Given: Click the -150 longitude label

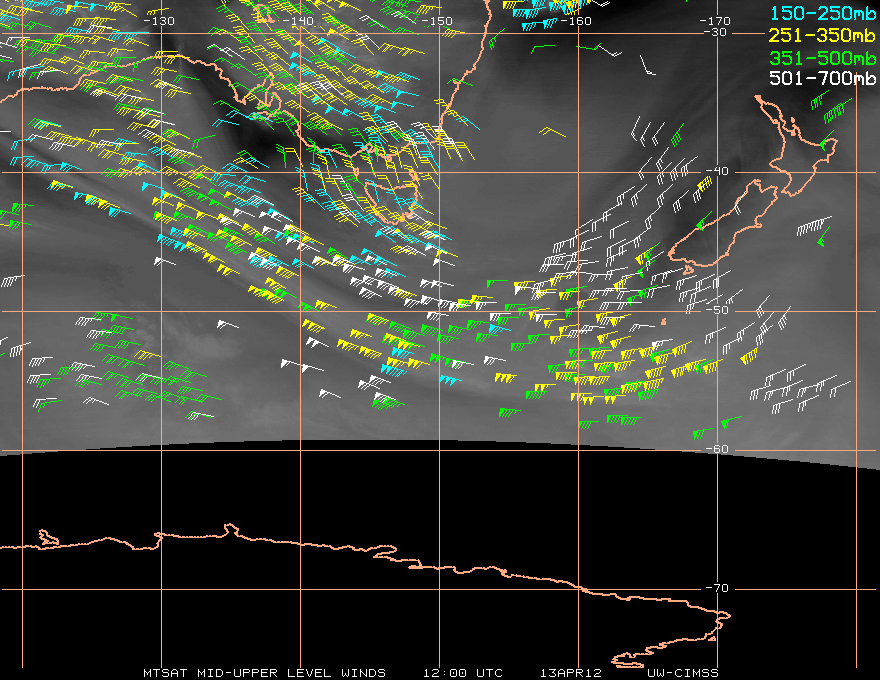Looking at the screenshot, I should (437, 21).
